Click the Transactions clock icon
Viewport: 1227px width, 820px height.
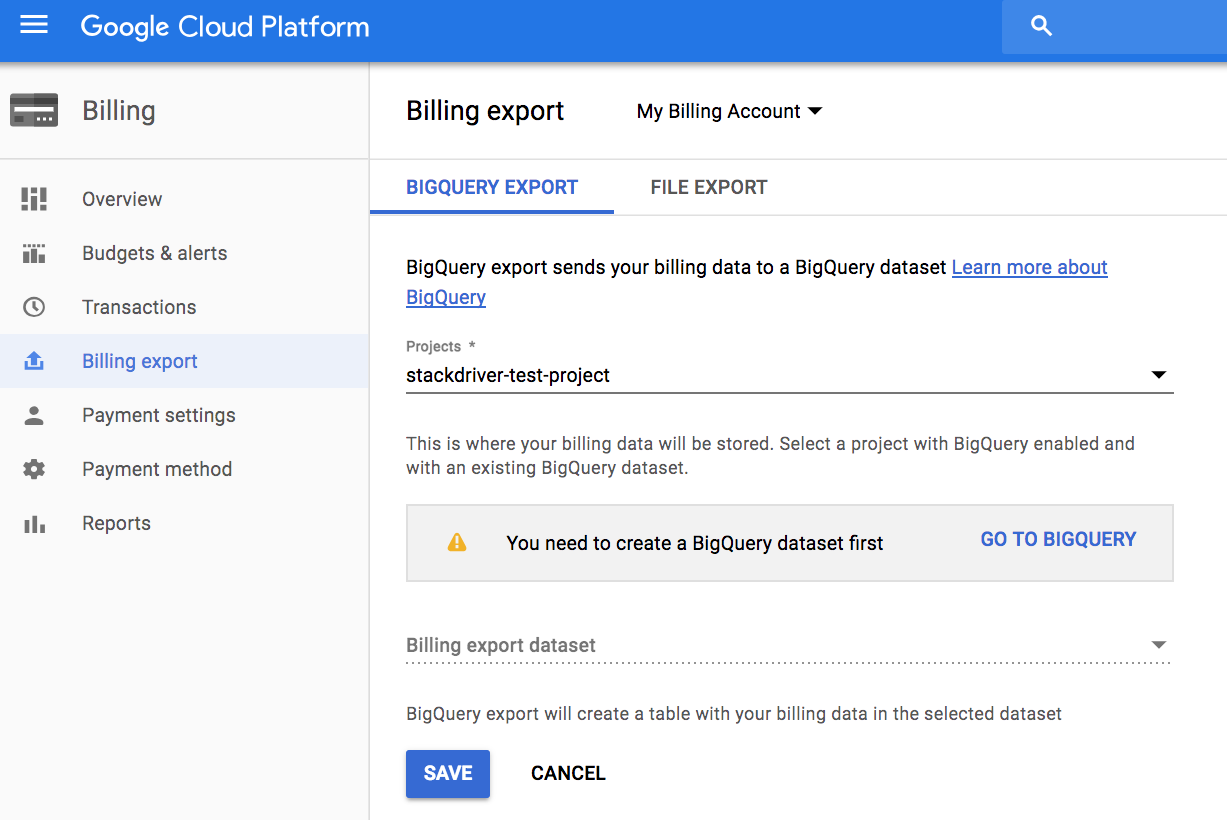(x=34, y=307)
